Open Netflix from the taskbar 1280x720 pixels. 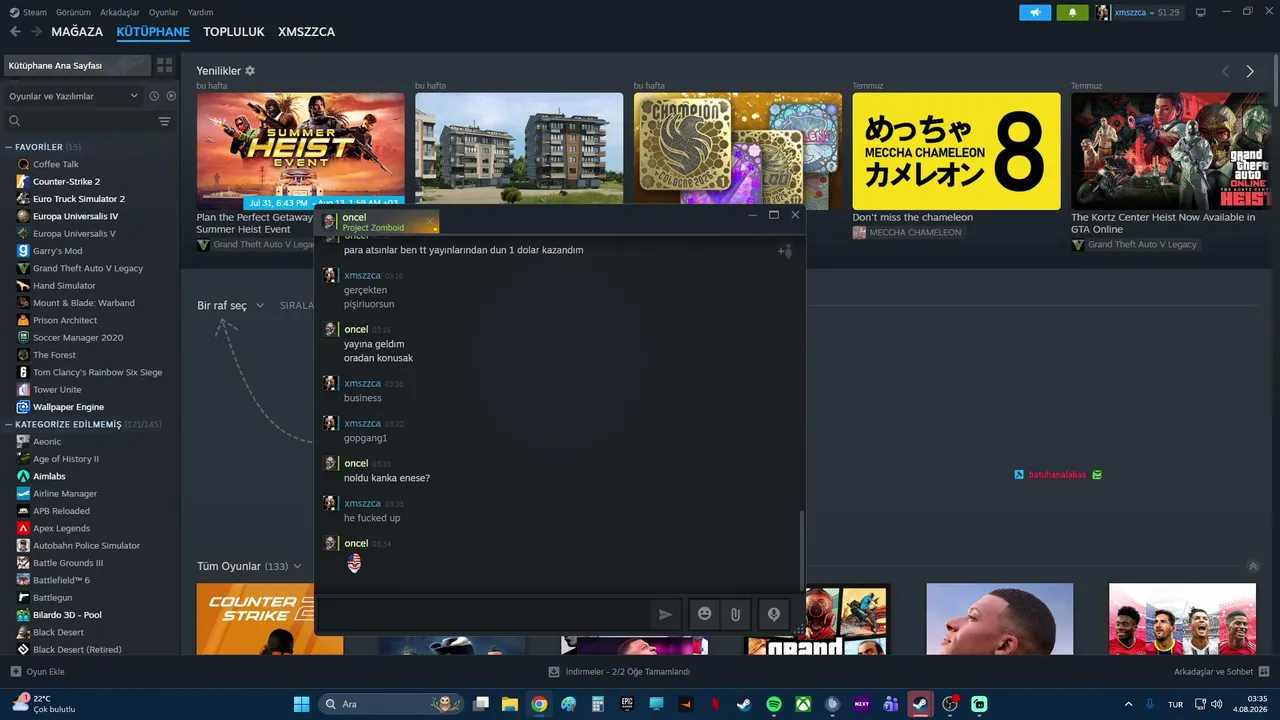[715, 704]
